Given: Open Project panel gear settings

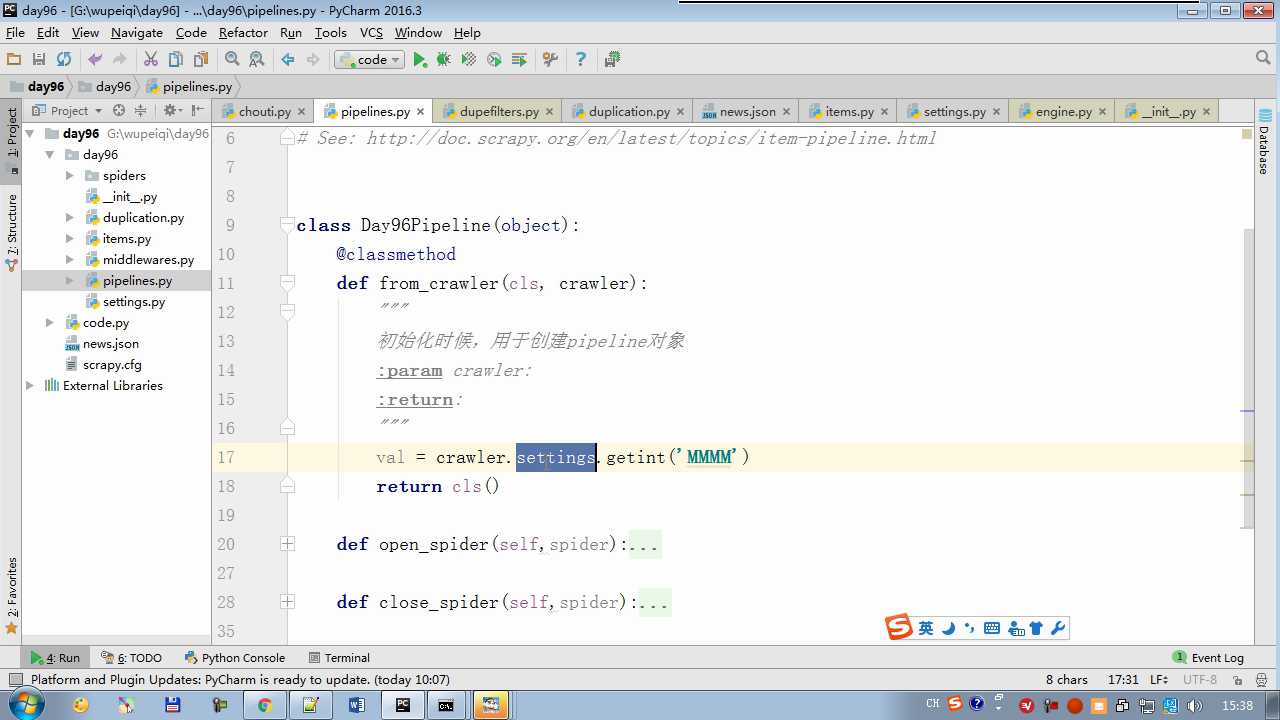Looking at the screenshot, I should pos(171,111).
